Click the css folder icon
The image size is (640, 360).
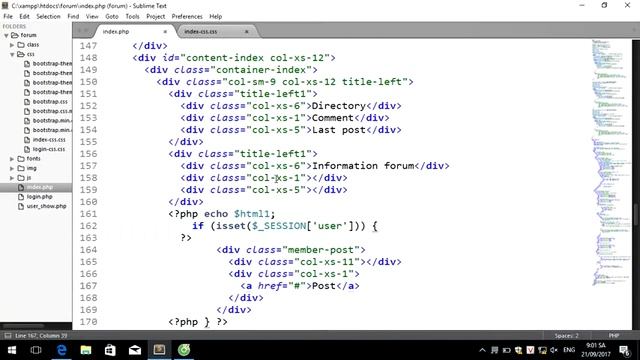21,54
